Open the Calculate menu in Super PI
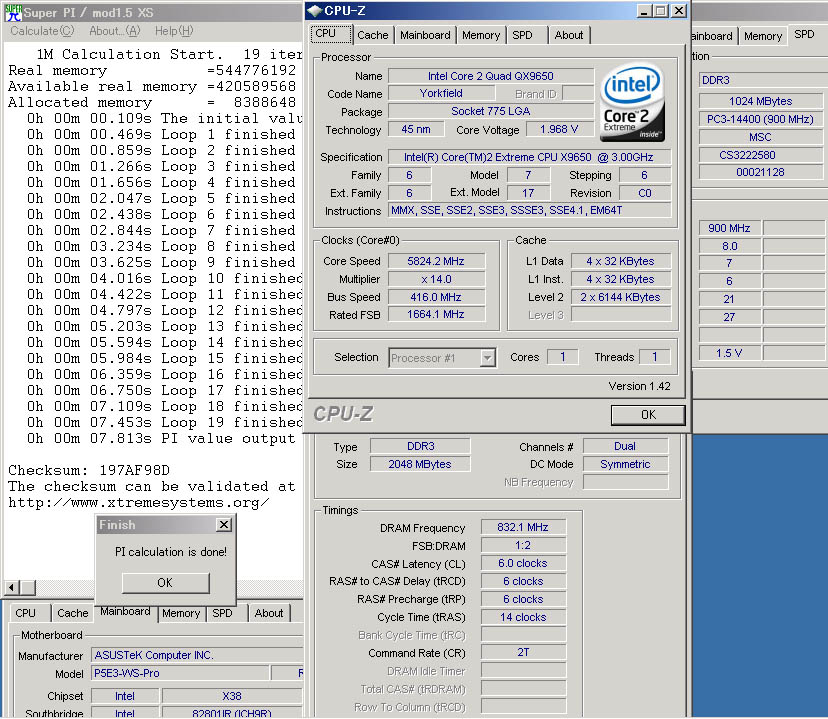The width and height of the screenshot is (828, 719). click(42, 31)
